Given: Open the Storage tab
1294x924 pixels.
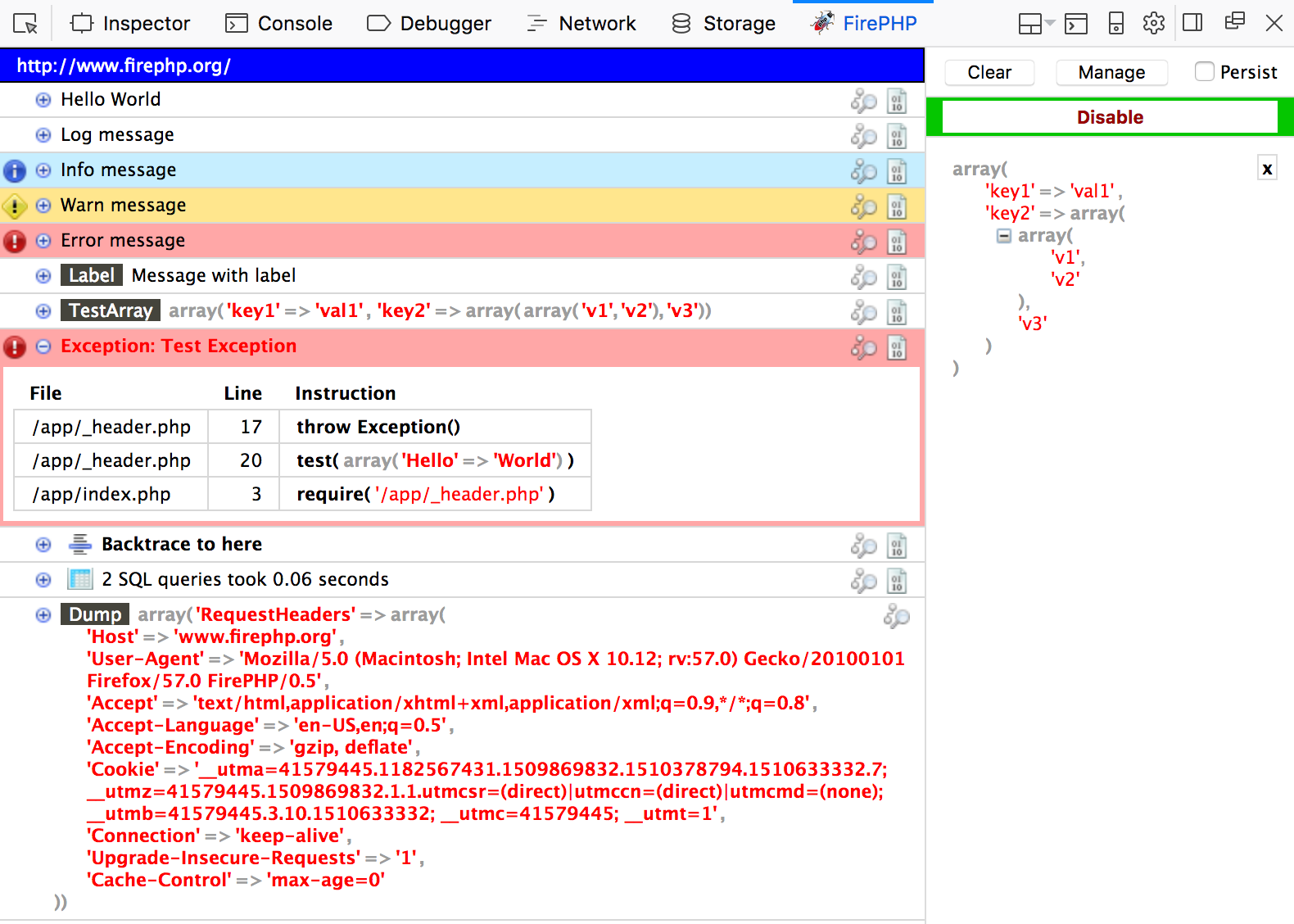Looking at the screenshot, I should point(723,24).
